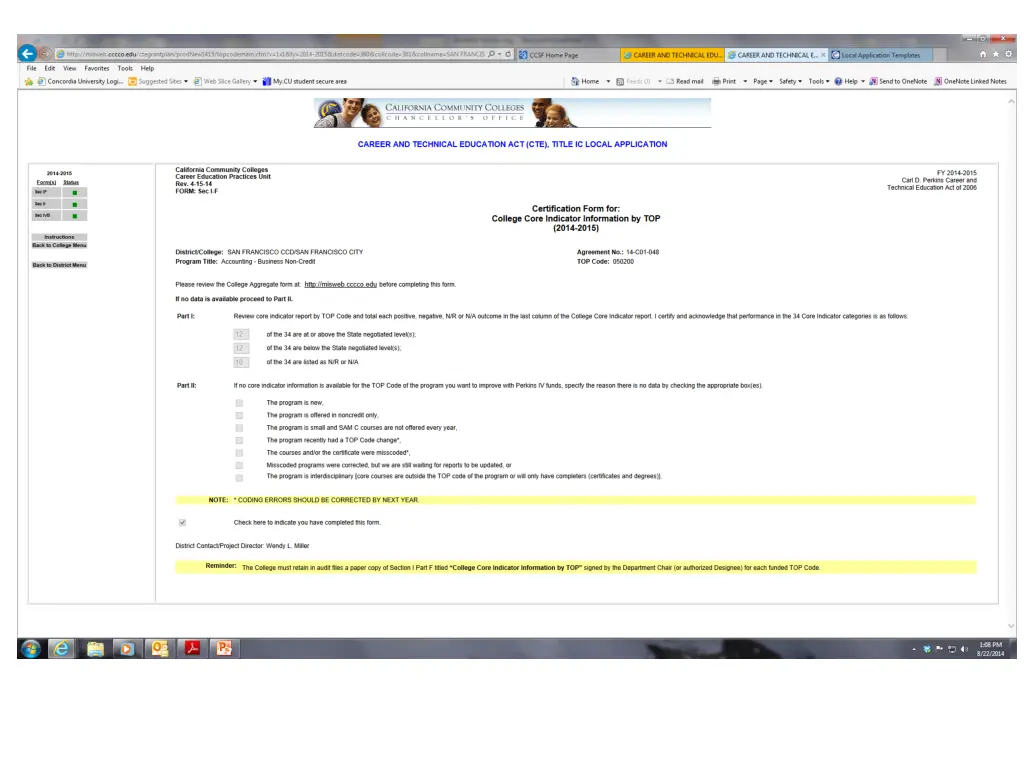The height and width of the screenshot is (768, 1024).
Task: Open PowerPoint from the taskbar
Action: tap(224, 648)
